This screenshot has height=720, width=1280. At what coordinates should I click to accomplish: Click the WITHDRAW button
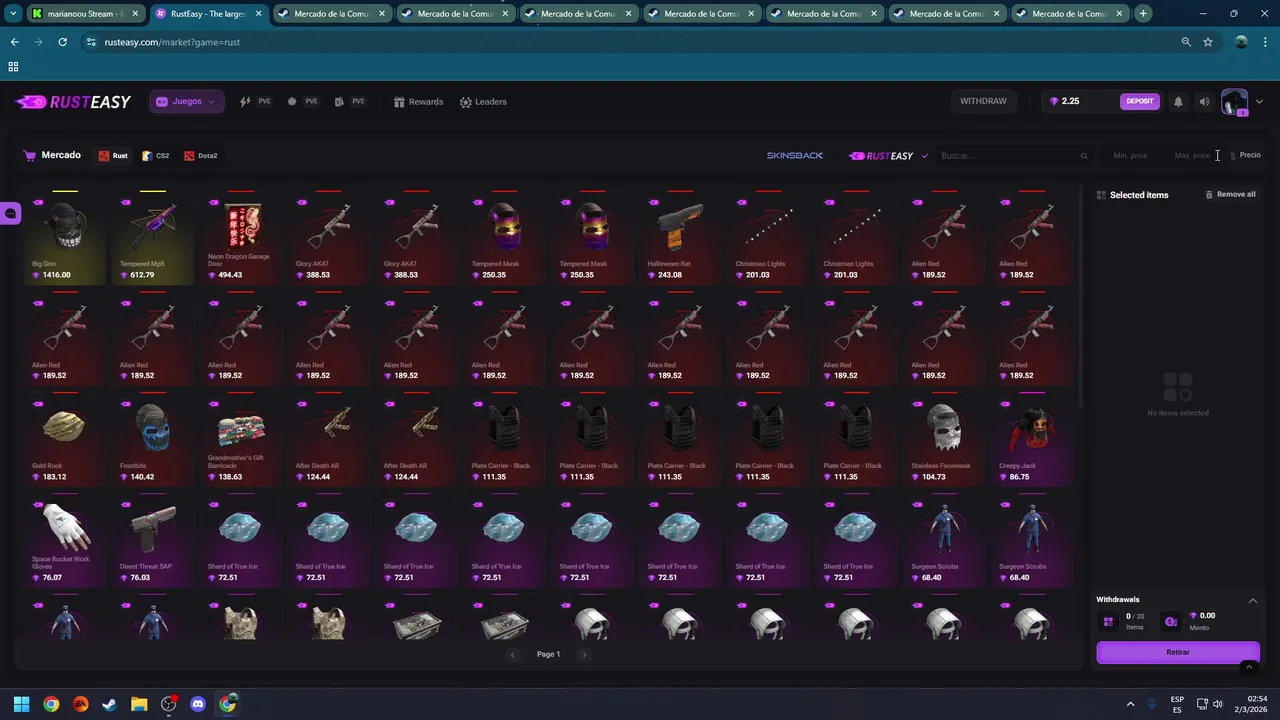pos(983,101)
